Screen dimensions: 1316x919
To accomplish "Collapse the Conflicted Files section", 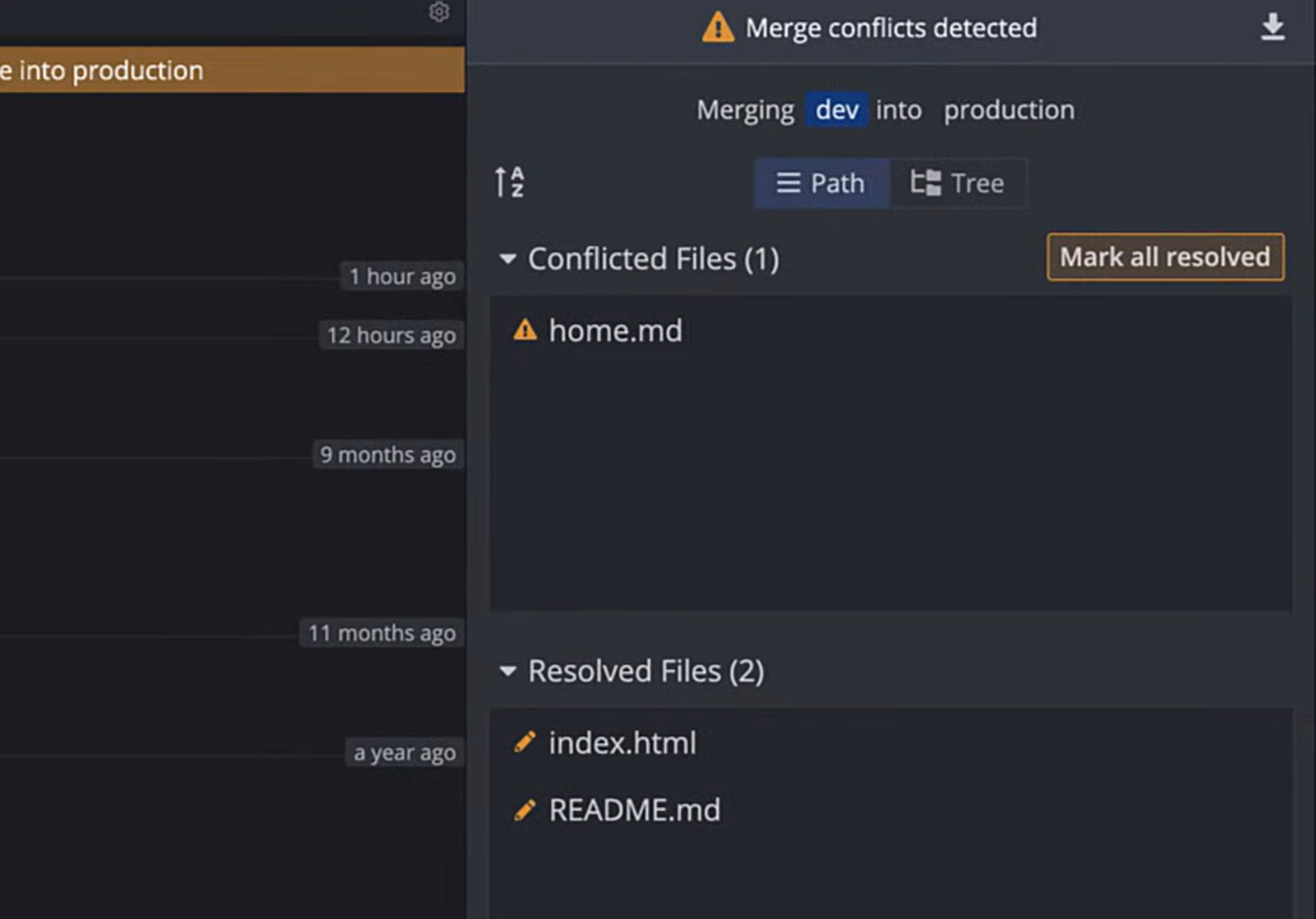I will click(x=508, y=259).
